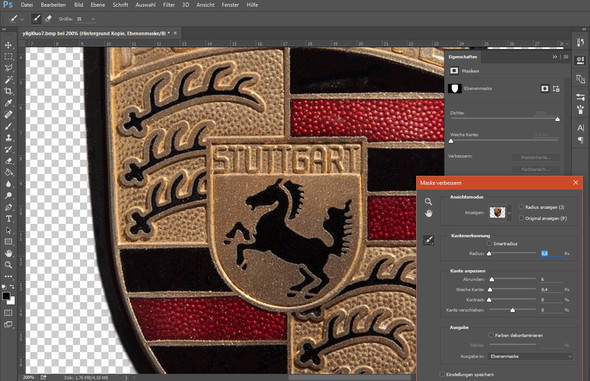Toggle Quick Mask mode icon
Screen dimensions: 590x381
point(8,313)
